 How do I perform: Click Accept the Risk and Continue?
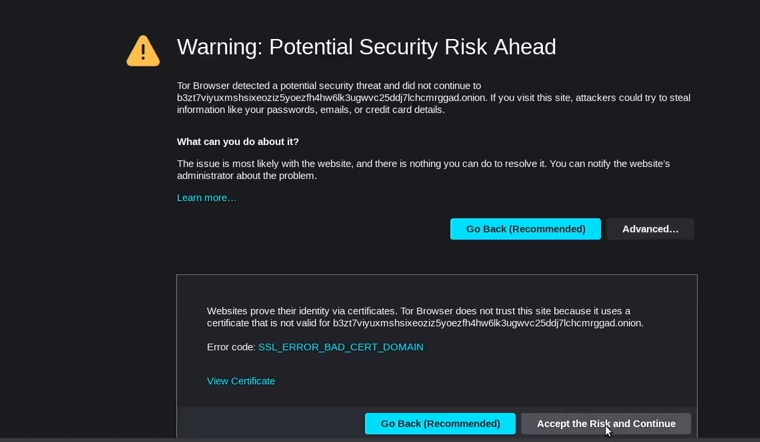(x=605, y=424)
